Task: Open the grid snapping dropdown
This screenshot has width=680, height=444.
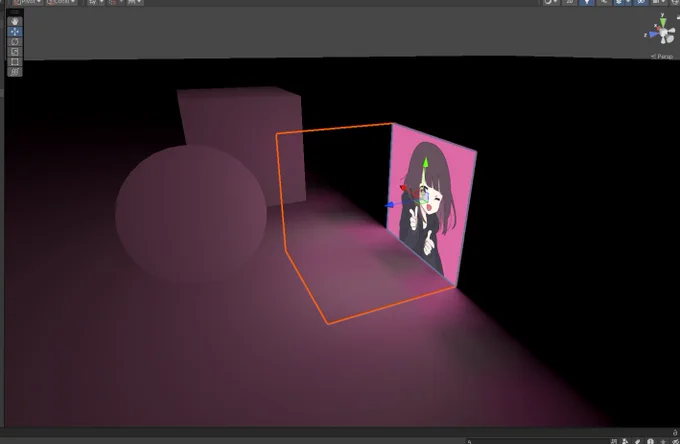Action: [115, 2]
